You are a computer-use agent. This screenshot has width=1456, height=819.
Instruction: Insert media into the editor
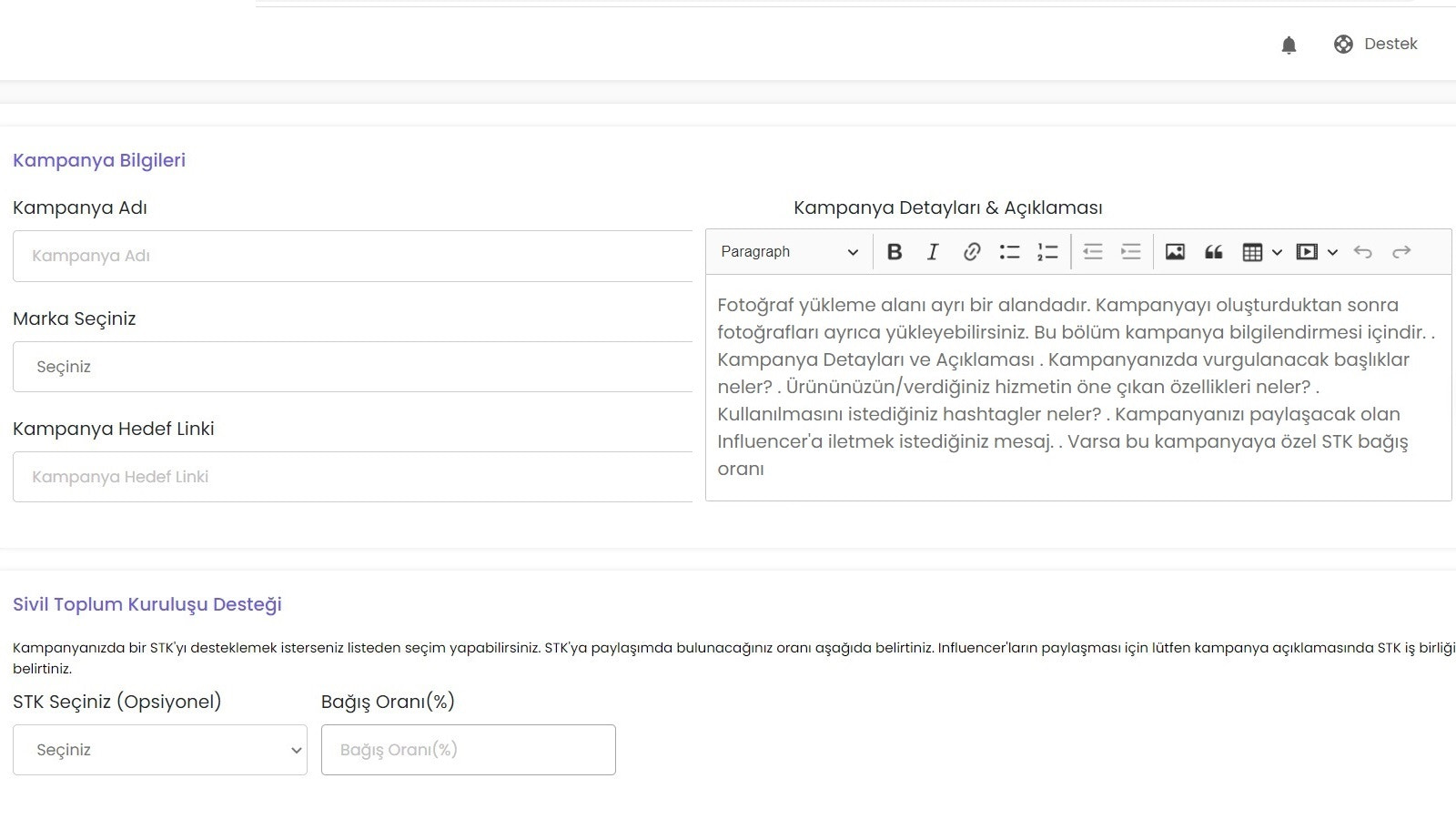1307,252
